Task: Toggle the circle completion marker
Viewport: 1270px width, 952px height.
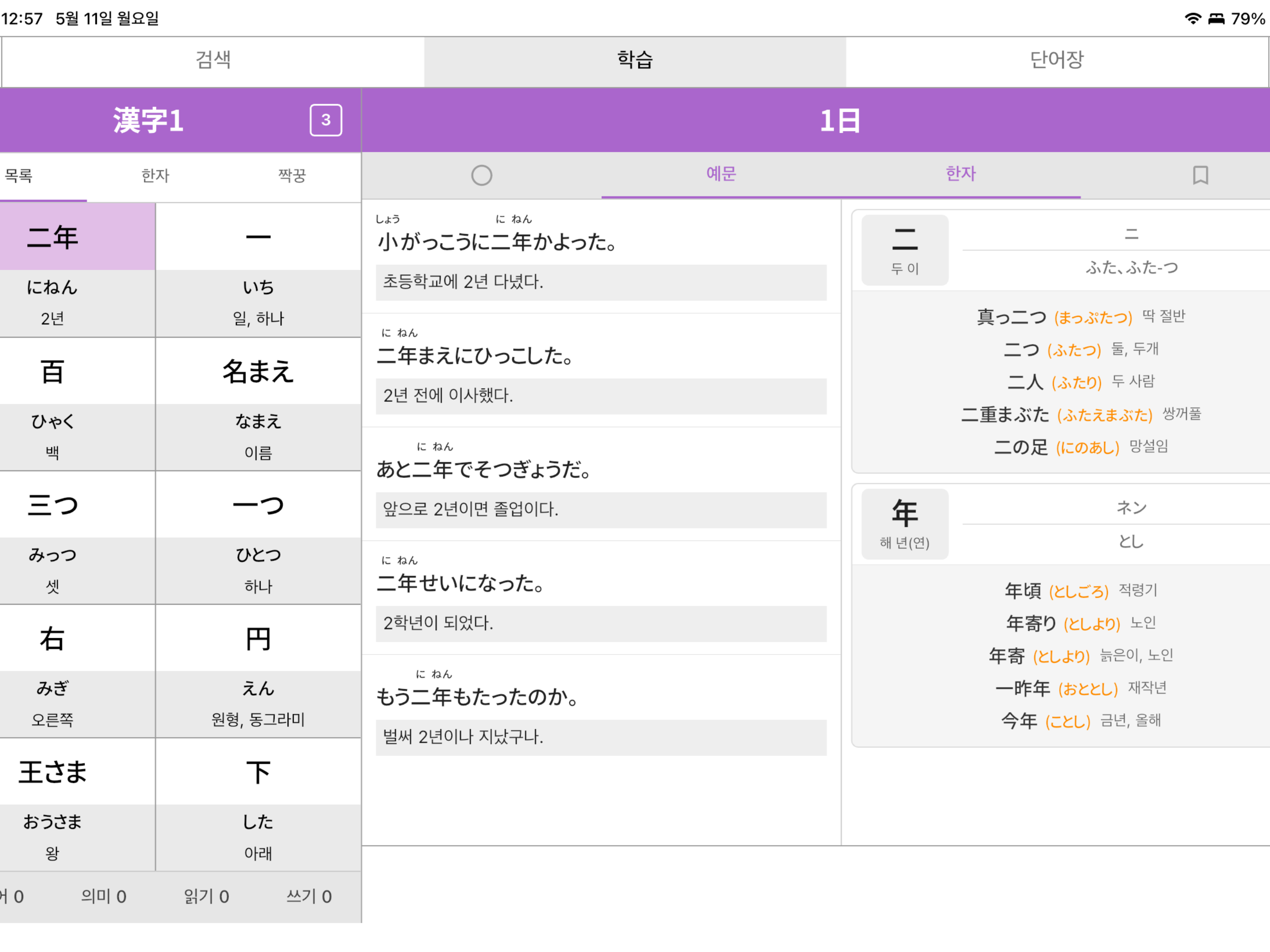Action: click(x=481, y=175)
